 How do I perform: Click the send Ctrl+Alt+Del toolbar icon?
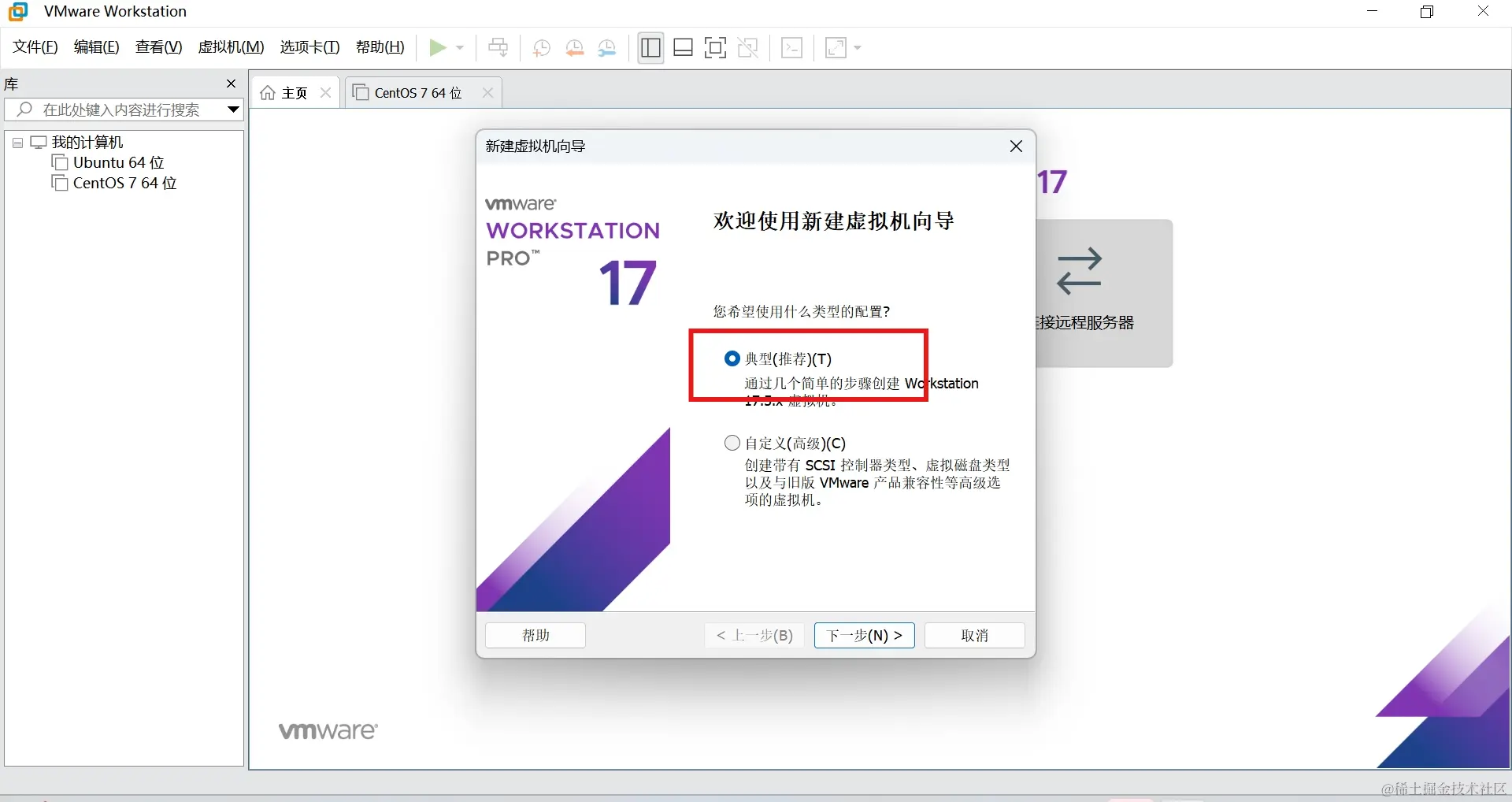click(498, 48)
